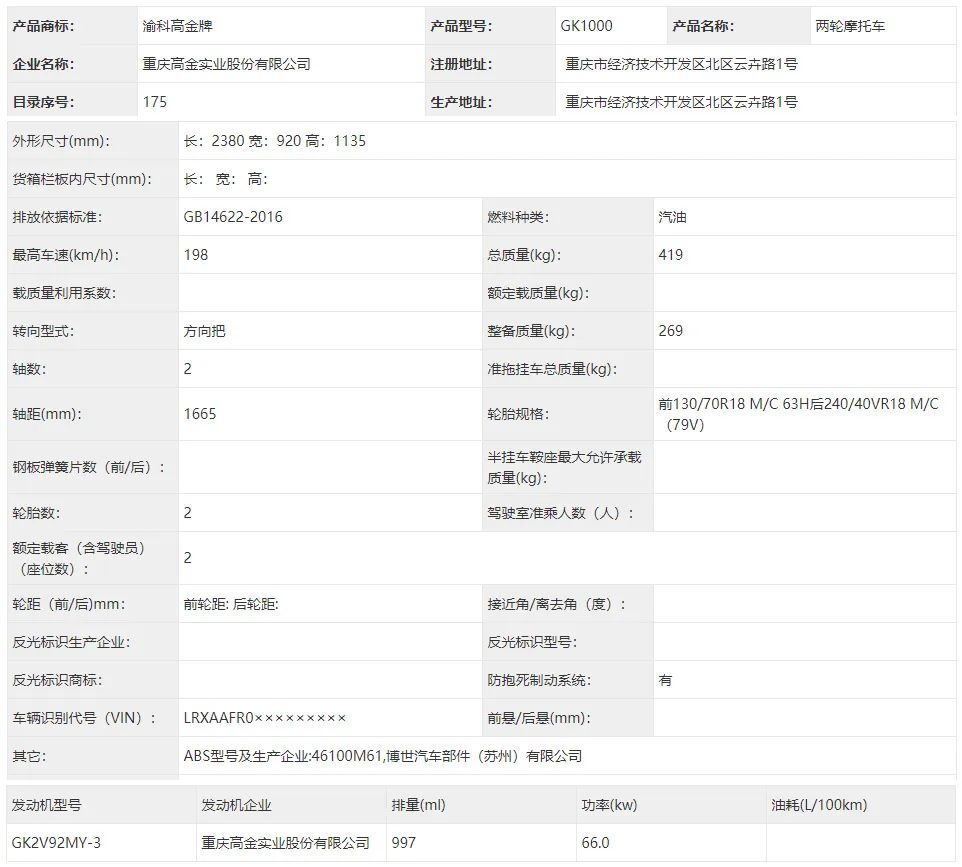
Task: Click the 产品商标 label
Action: click(43, 26)
